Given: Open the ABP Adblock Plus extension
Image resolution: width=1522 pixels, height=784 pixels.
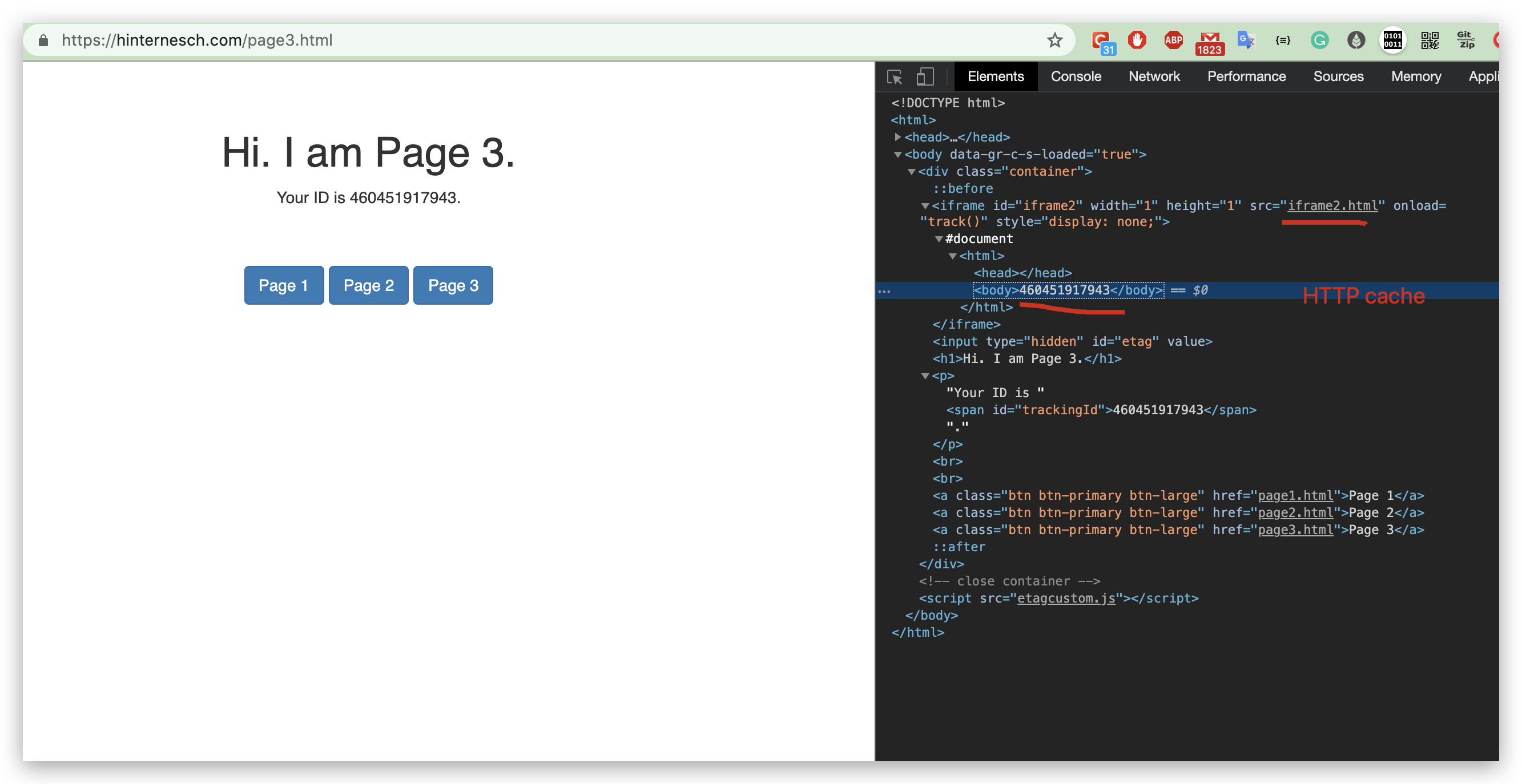Looking at the screenshot, I should coord(1173,40).
